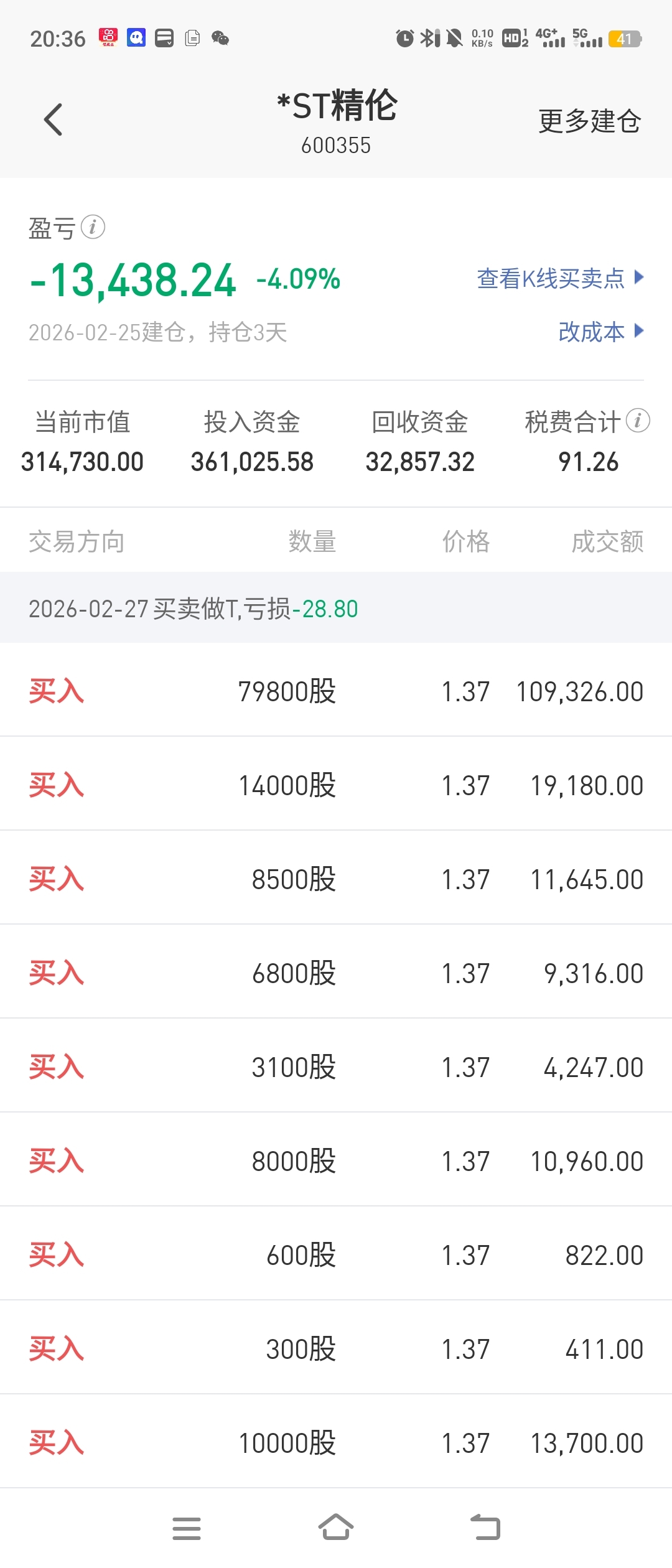Tap the back arrow icon
This screenshot has height=1568, width=672.
54,119
